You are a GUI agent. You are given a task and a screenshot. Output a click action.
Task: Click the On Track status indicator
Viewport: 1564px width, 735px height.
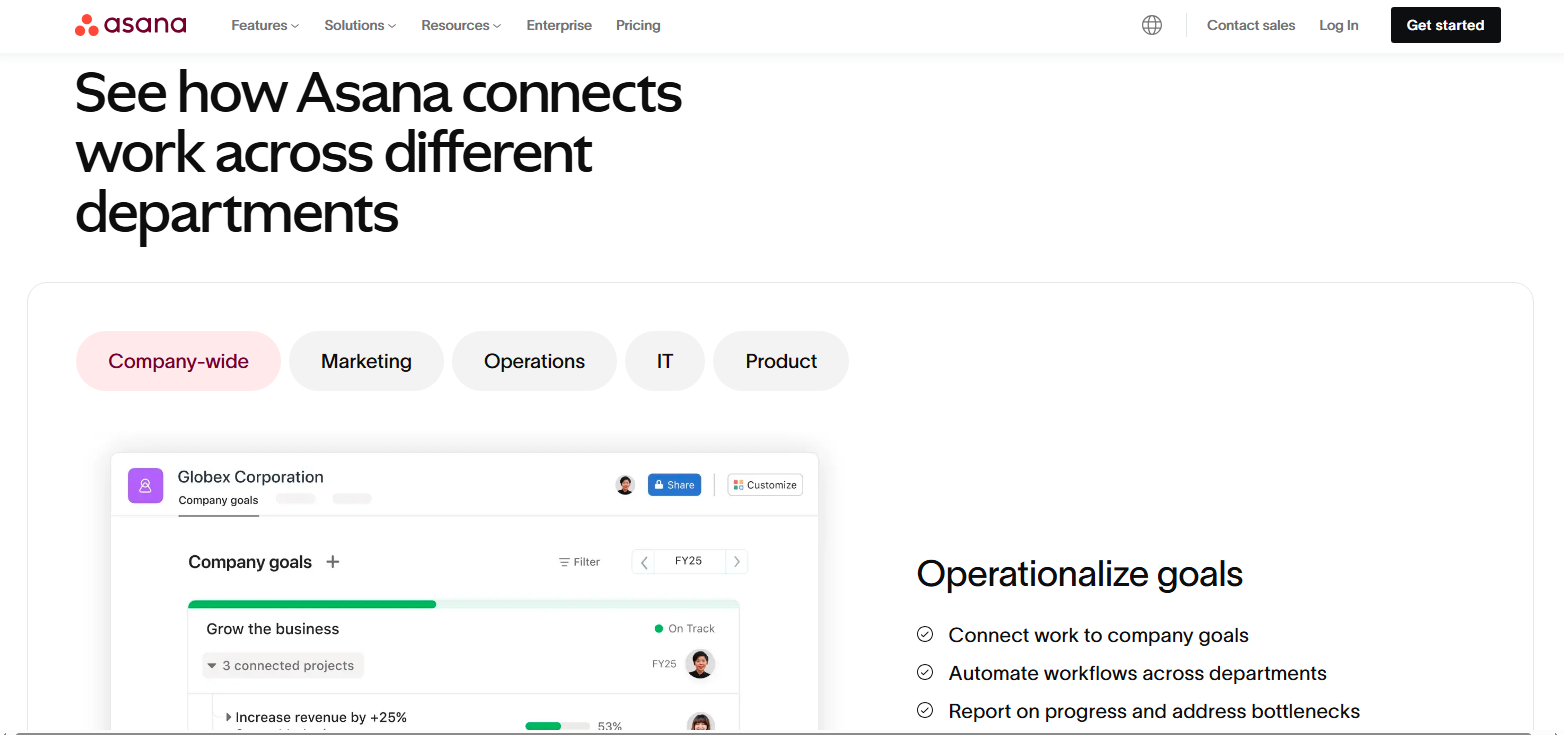(x=685, y=629)
